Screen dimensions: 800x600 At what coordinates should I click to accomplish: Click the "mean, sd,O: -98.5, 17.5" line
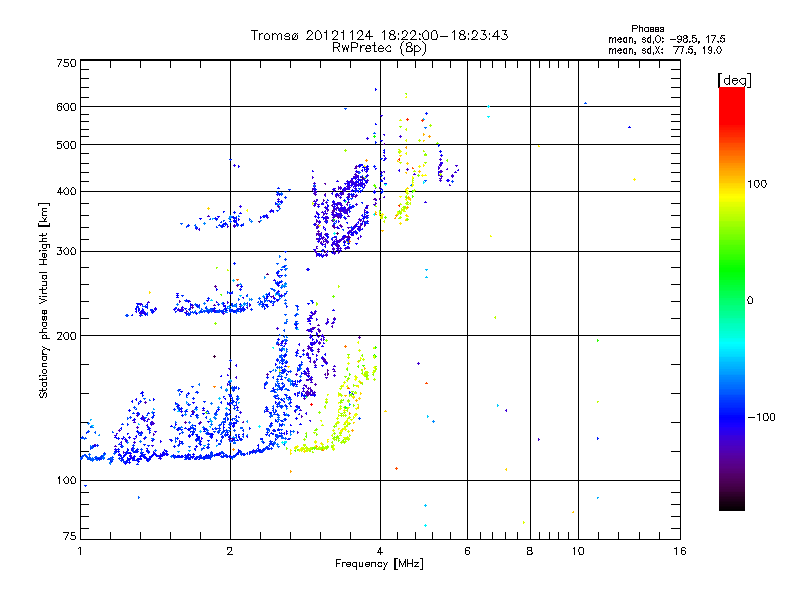pyautogui.click(x=666, y=39)
